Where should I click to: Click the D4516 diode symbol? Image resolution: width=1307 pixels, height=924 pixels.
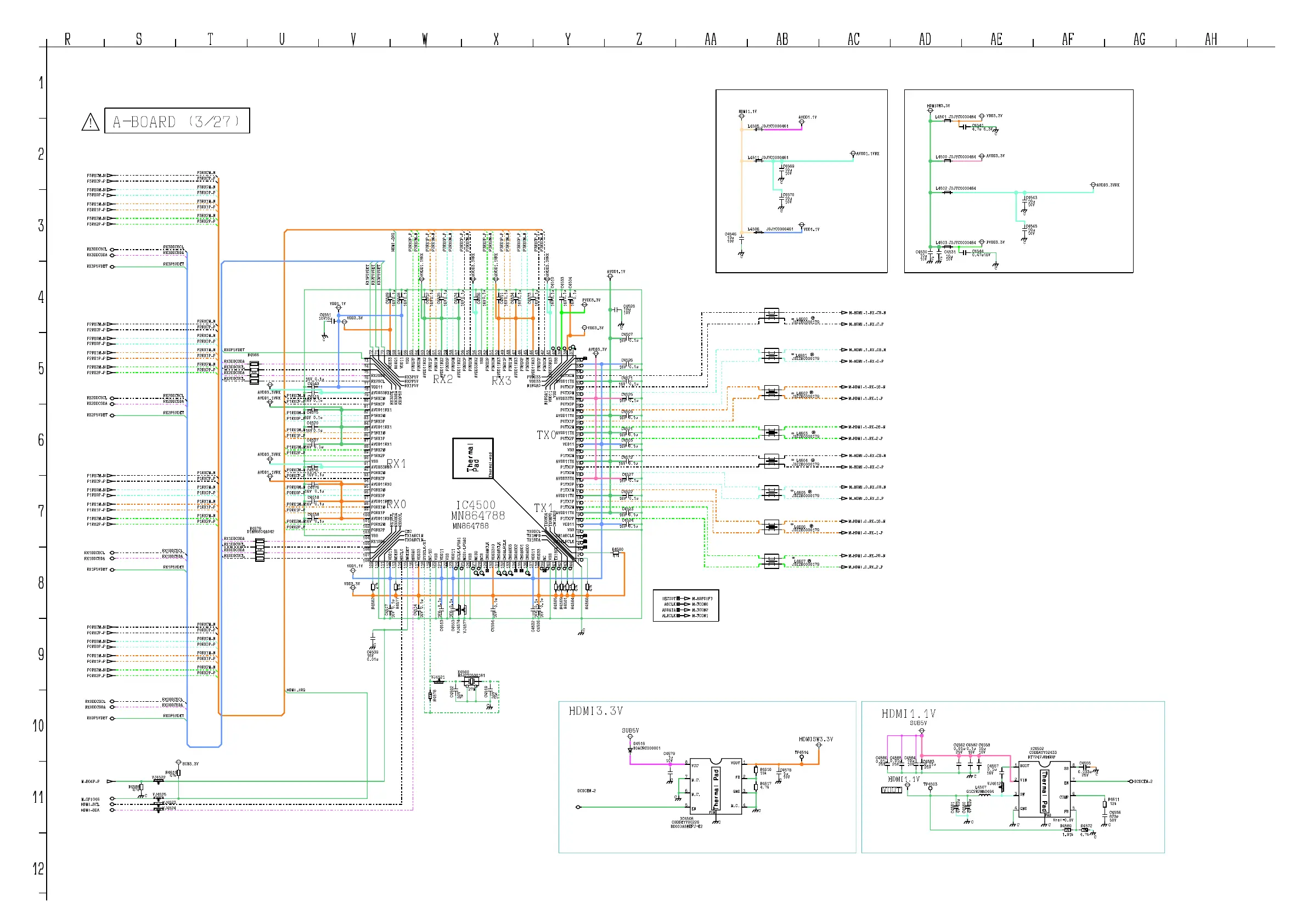pos(630,748)
